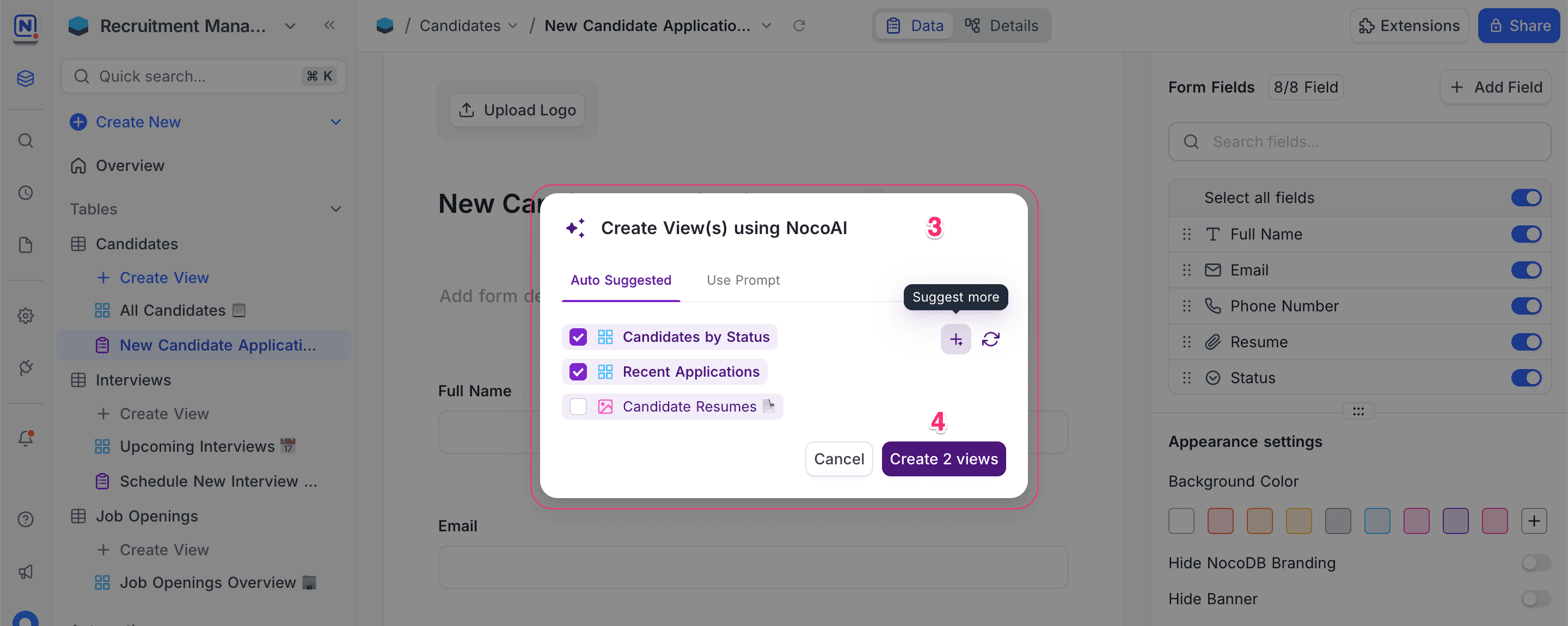Click the Create 2 views button
This screenshot has height=626, width=1568.
tap(943, 459)
